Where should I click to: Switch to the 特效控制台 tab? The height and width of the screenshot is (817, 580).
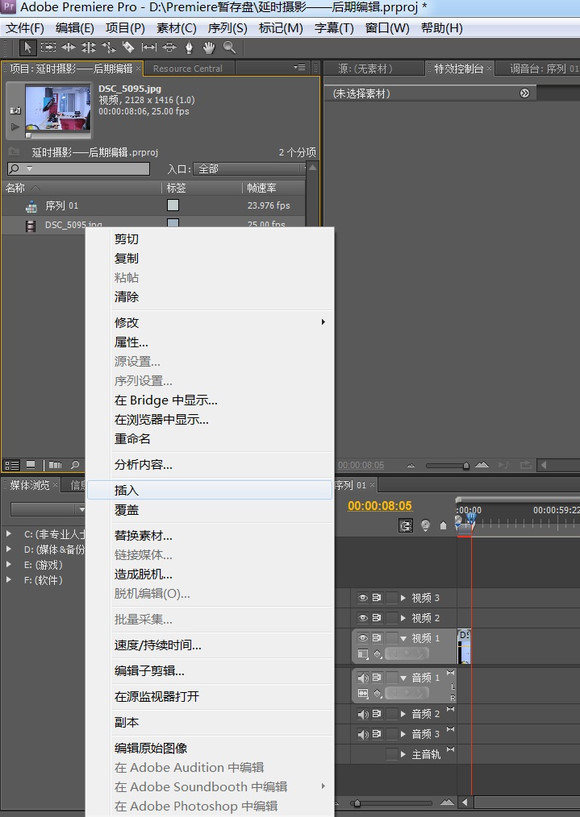tap(458, 68)
